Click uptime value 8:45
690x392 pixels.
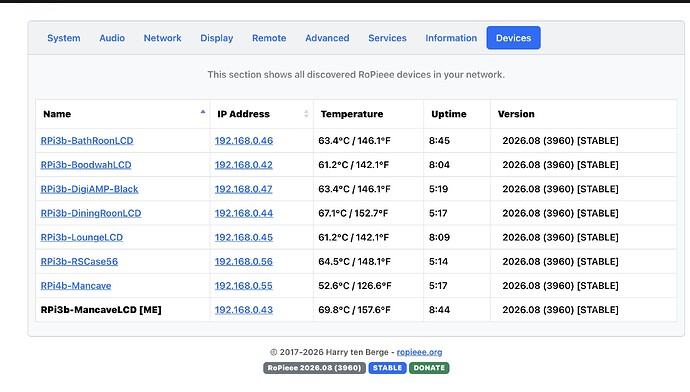[x=439, y=141]
